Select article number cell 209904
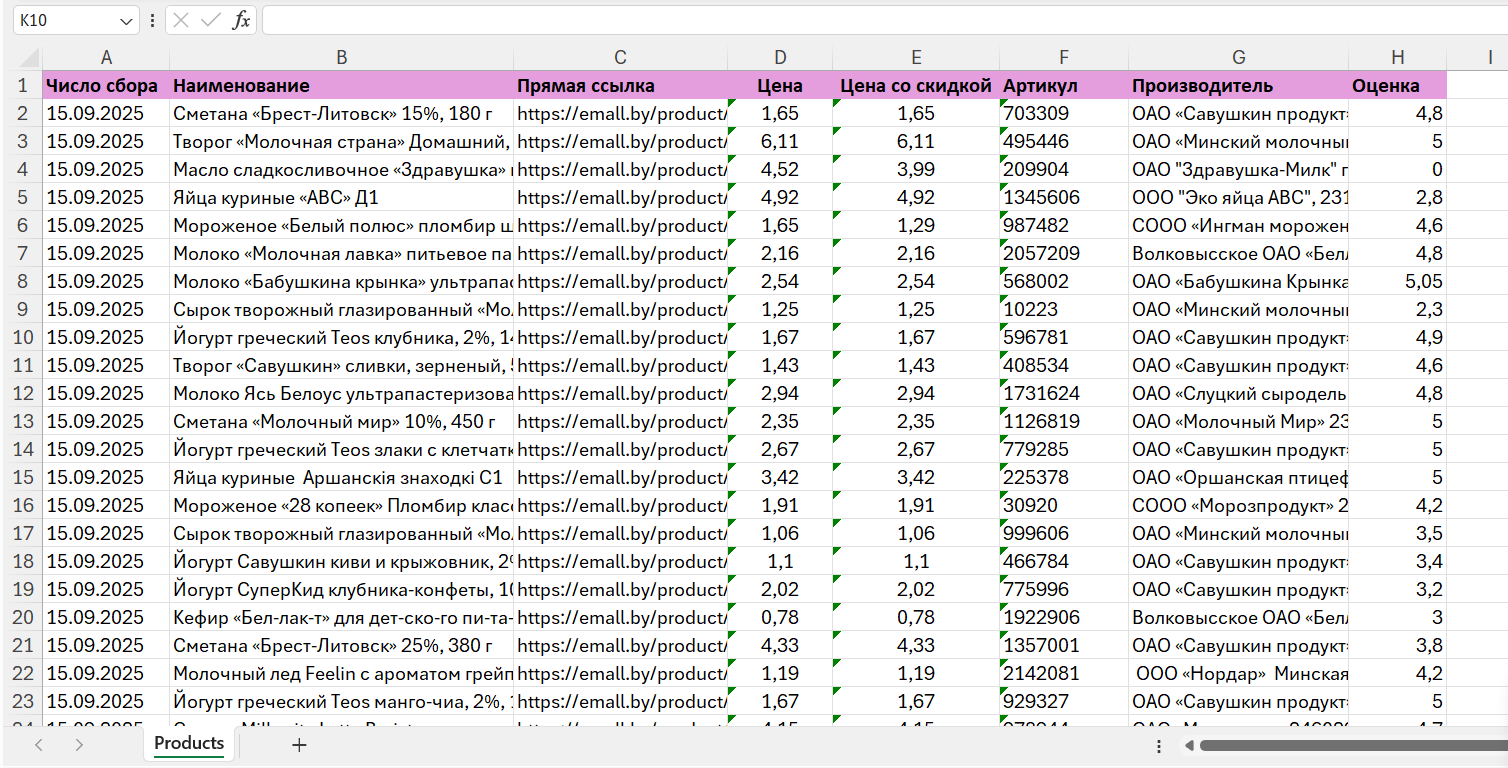 (x=1064, y=169)
